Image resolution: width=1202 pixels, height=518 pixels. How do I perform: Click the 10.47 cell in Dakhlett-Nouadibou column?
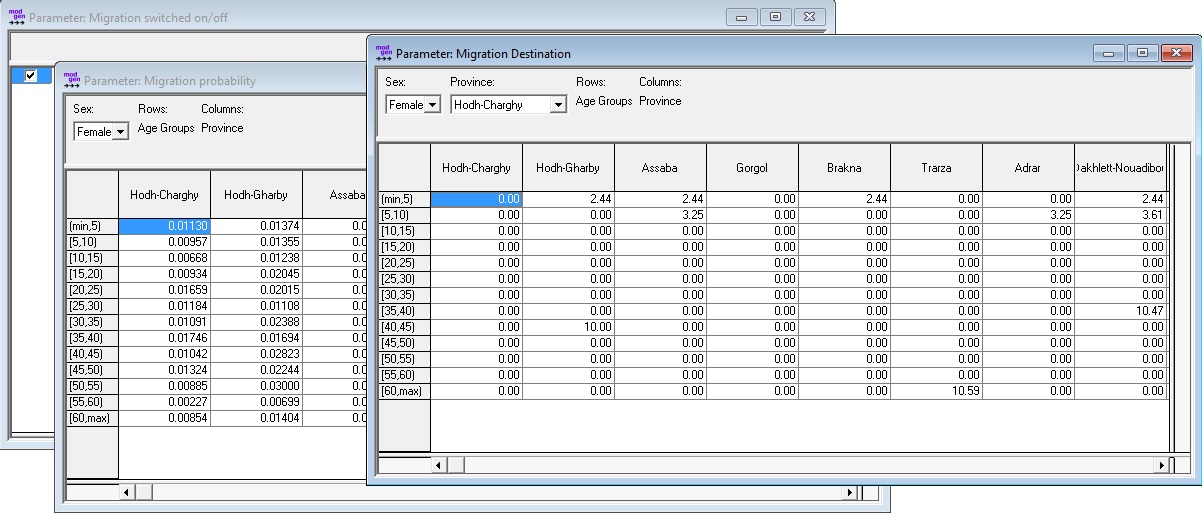(x=1120, y=311)
